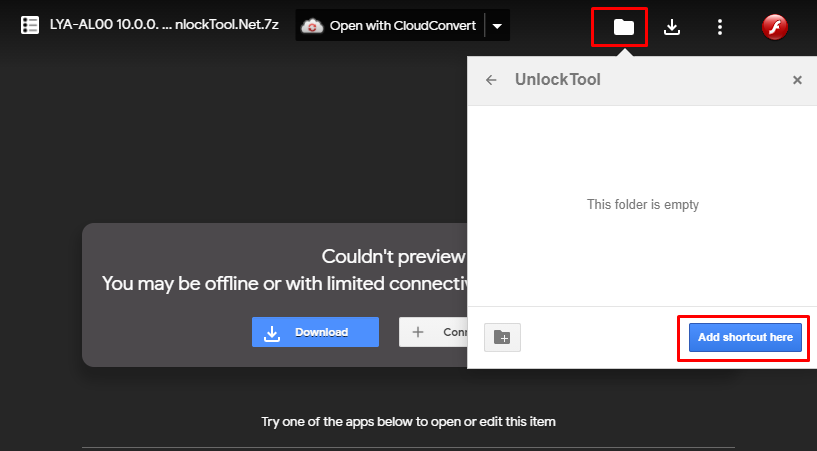
Task: Expand the Open with dropdown arrow
Action: tap(498, 26)
